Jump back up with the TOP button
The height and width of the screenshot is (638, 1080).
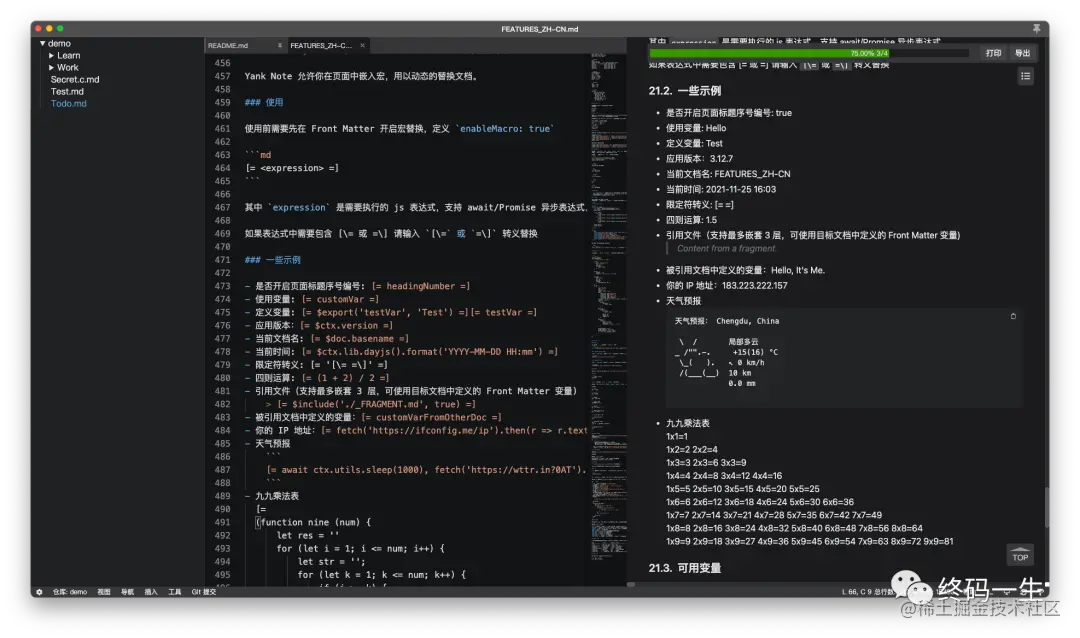1020,555
